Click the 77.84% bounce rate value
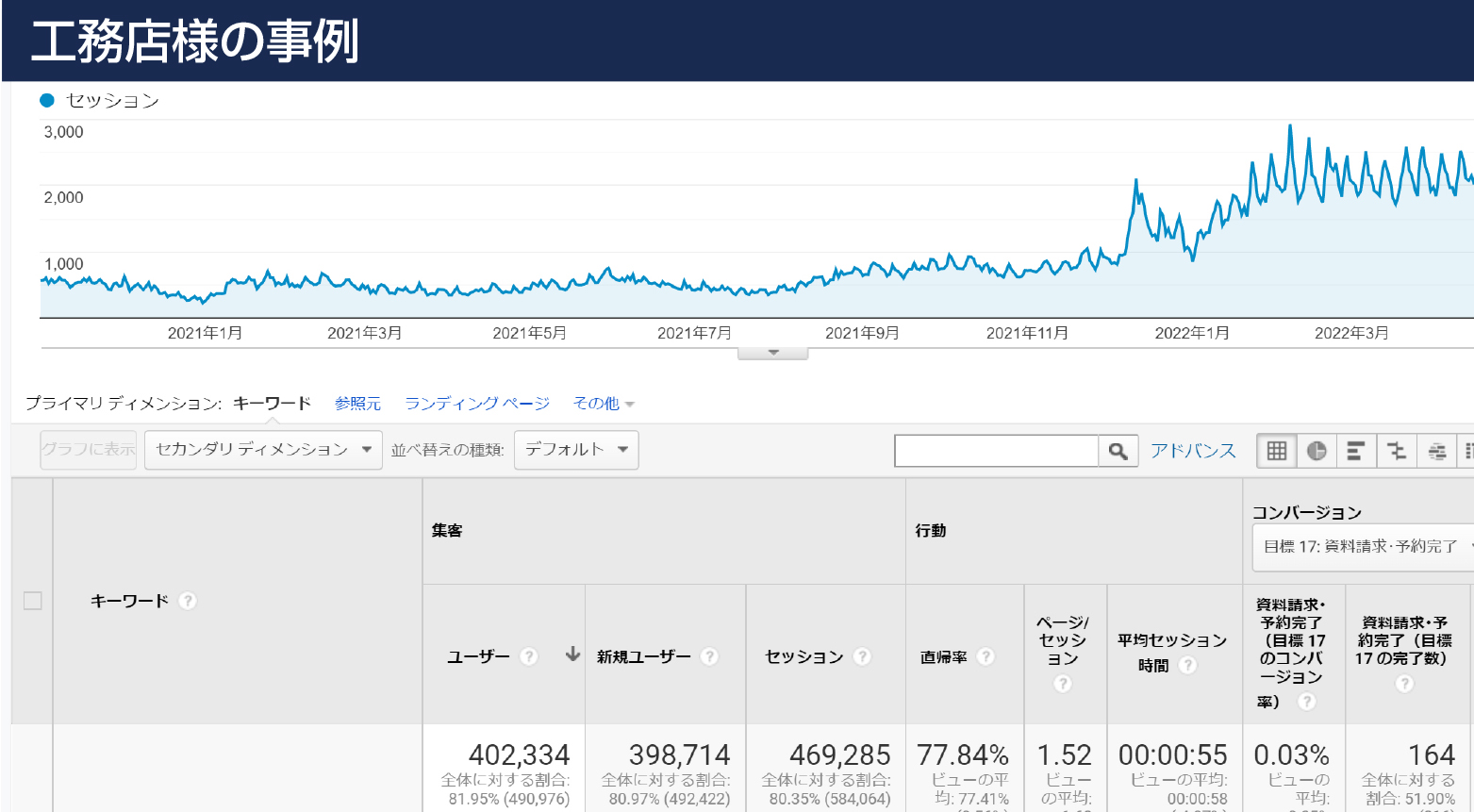 [963, 755]
